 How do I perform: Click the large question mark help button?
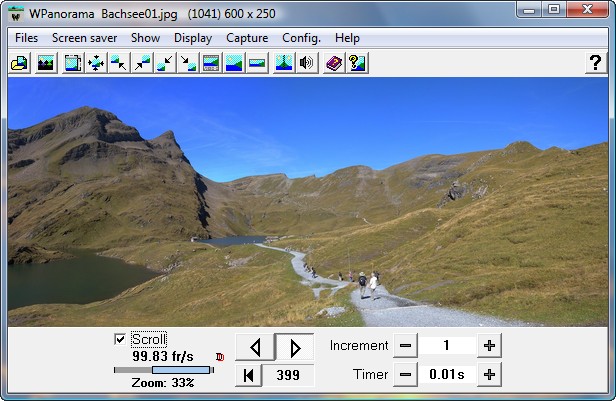(596, 63)
